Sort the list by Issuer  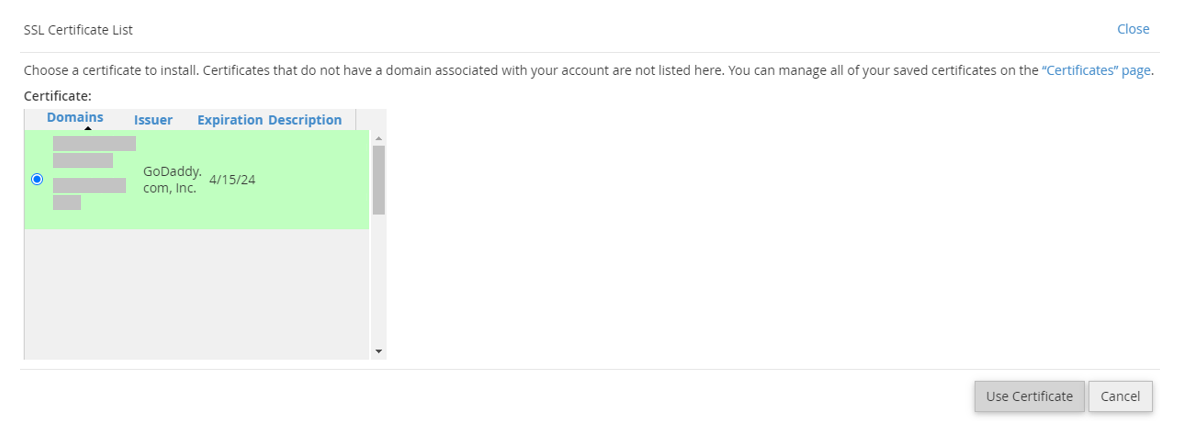point(153,120)
